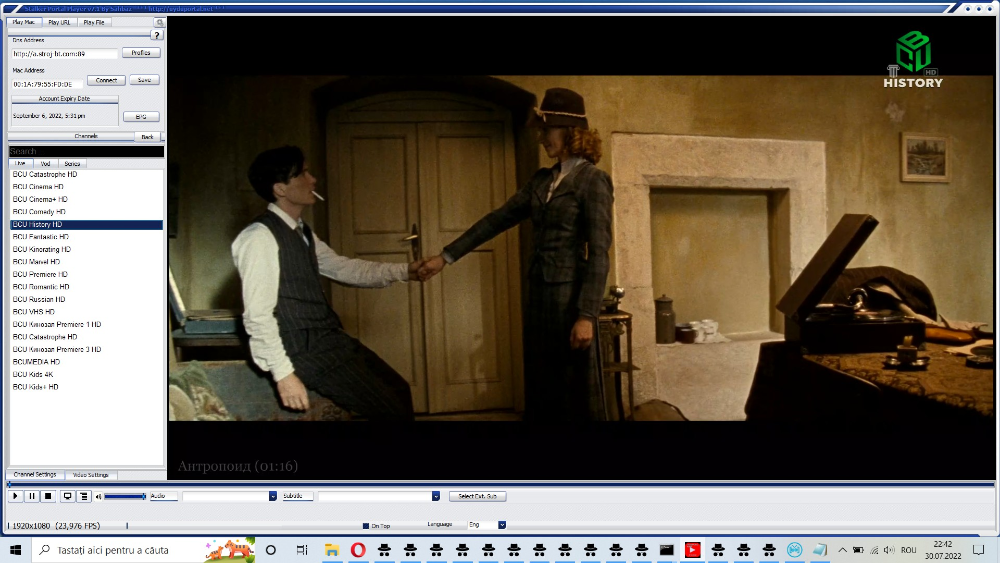
Task: Open the black console window taskbar icon
Action: point(666,550)
